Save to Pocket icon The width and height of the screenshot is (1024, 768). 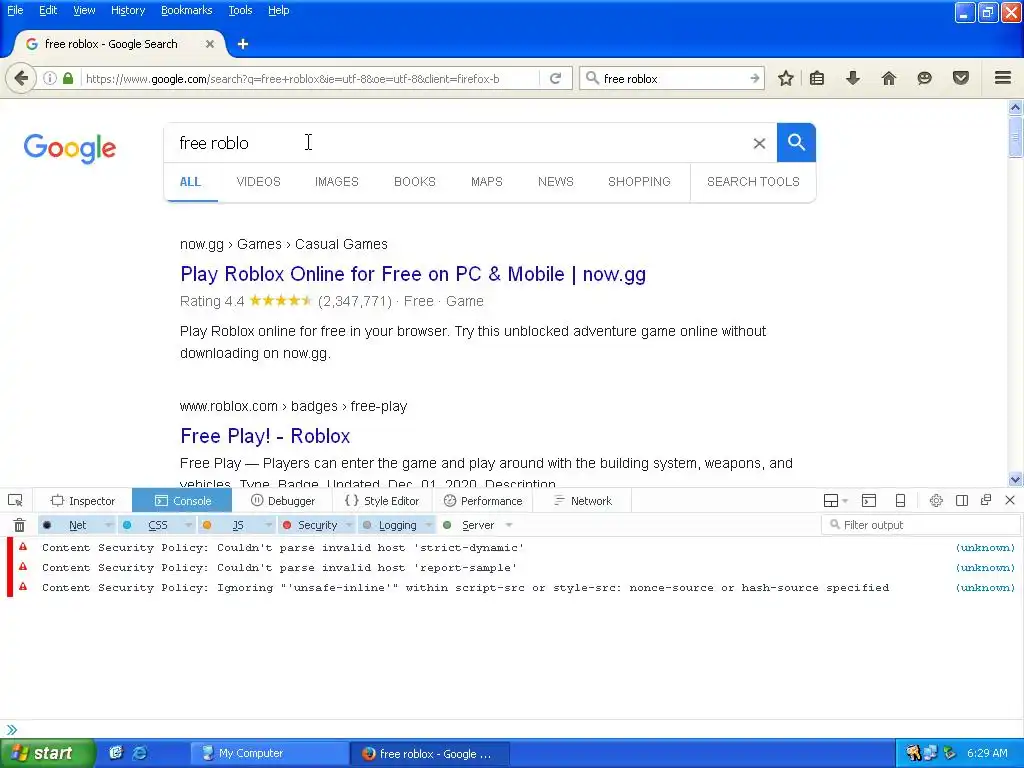961,78
